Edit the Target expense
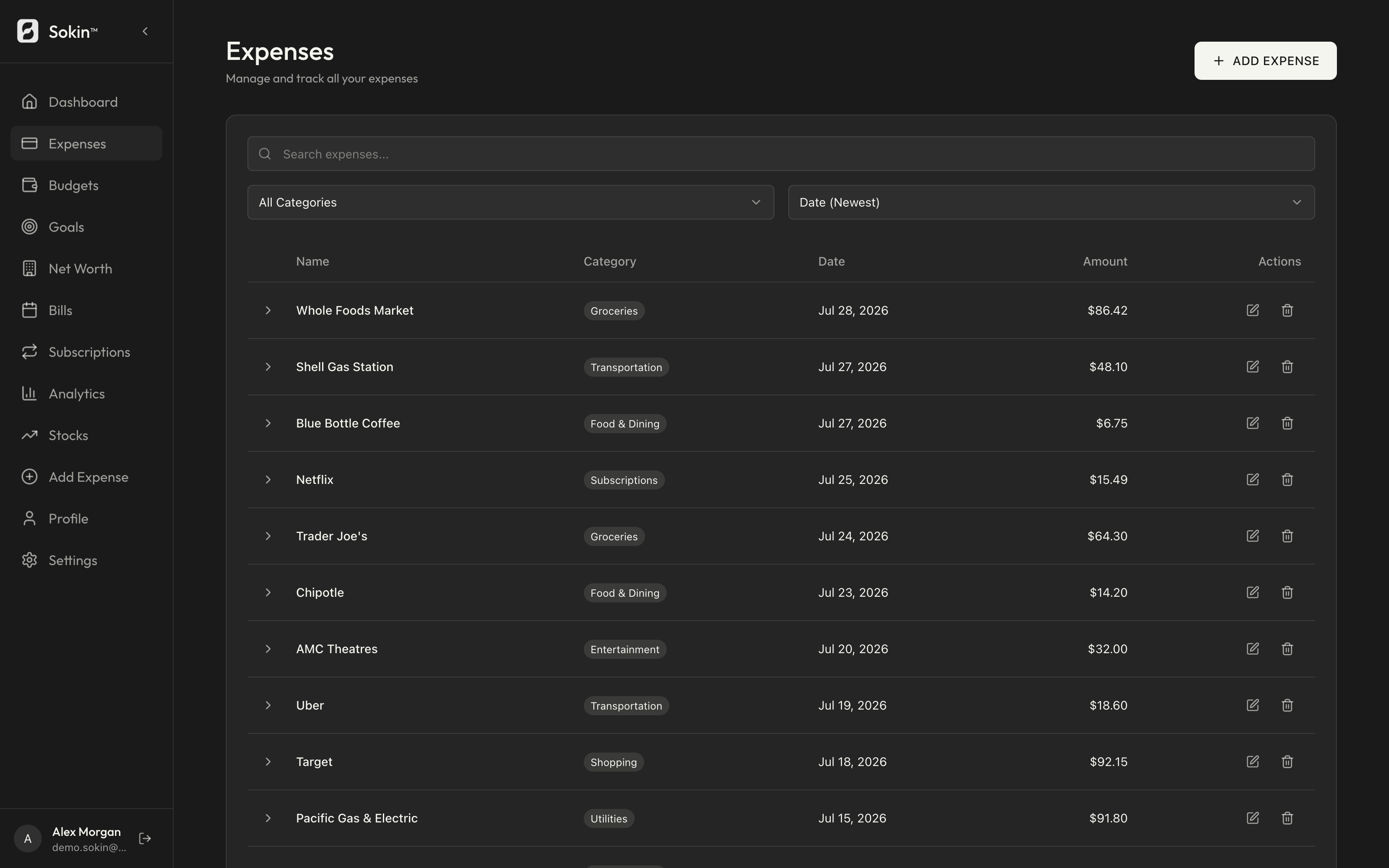 pos(1252,762)
